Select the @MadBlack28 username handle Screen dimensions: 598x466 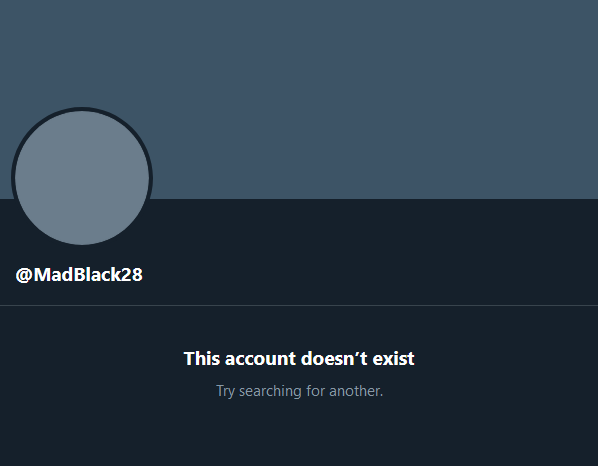pyautogui.click(x=79, y=275)
